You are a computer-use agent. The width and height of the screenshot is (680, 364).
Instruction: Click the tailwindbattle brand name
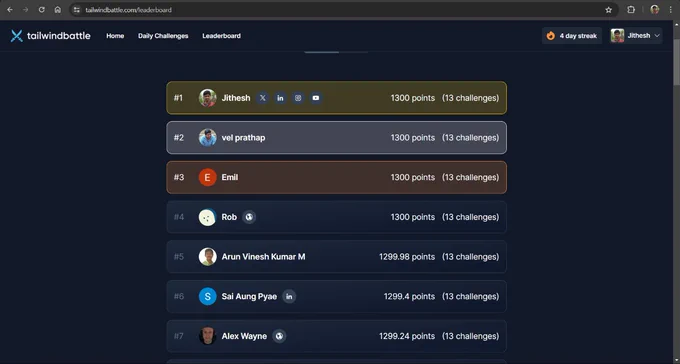click(x=59, y=36)
